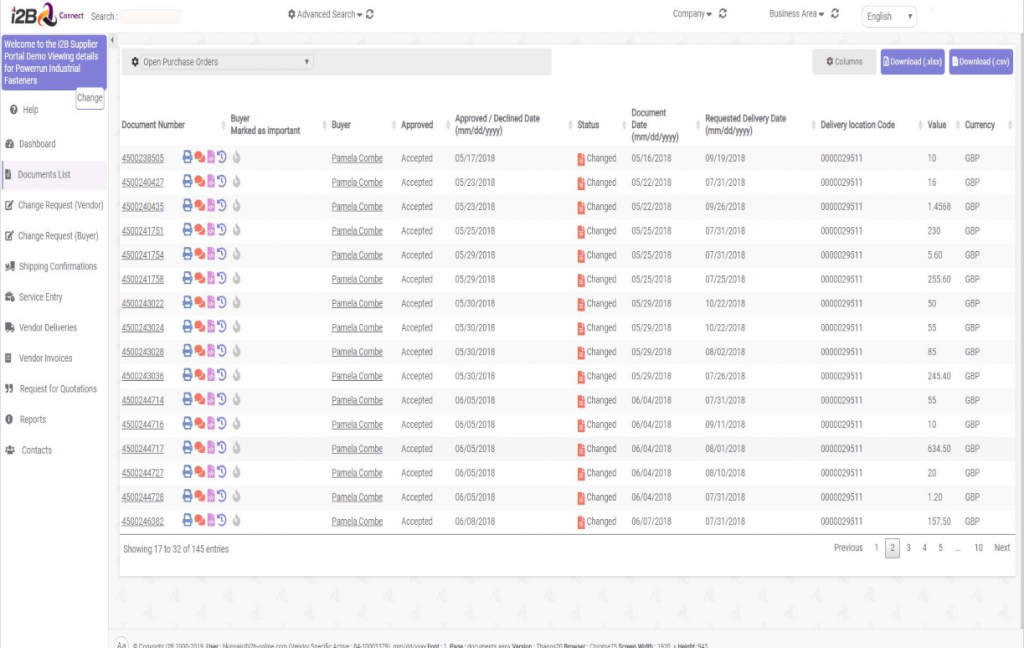This screenshot has height=648, width=1024.
Task: Open the Open Purchase Orders dropdown
Action: 227,62
